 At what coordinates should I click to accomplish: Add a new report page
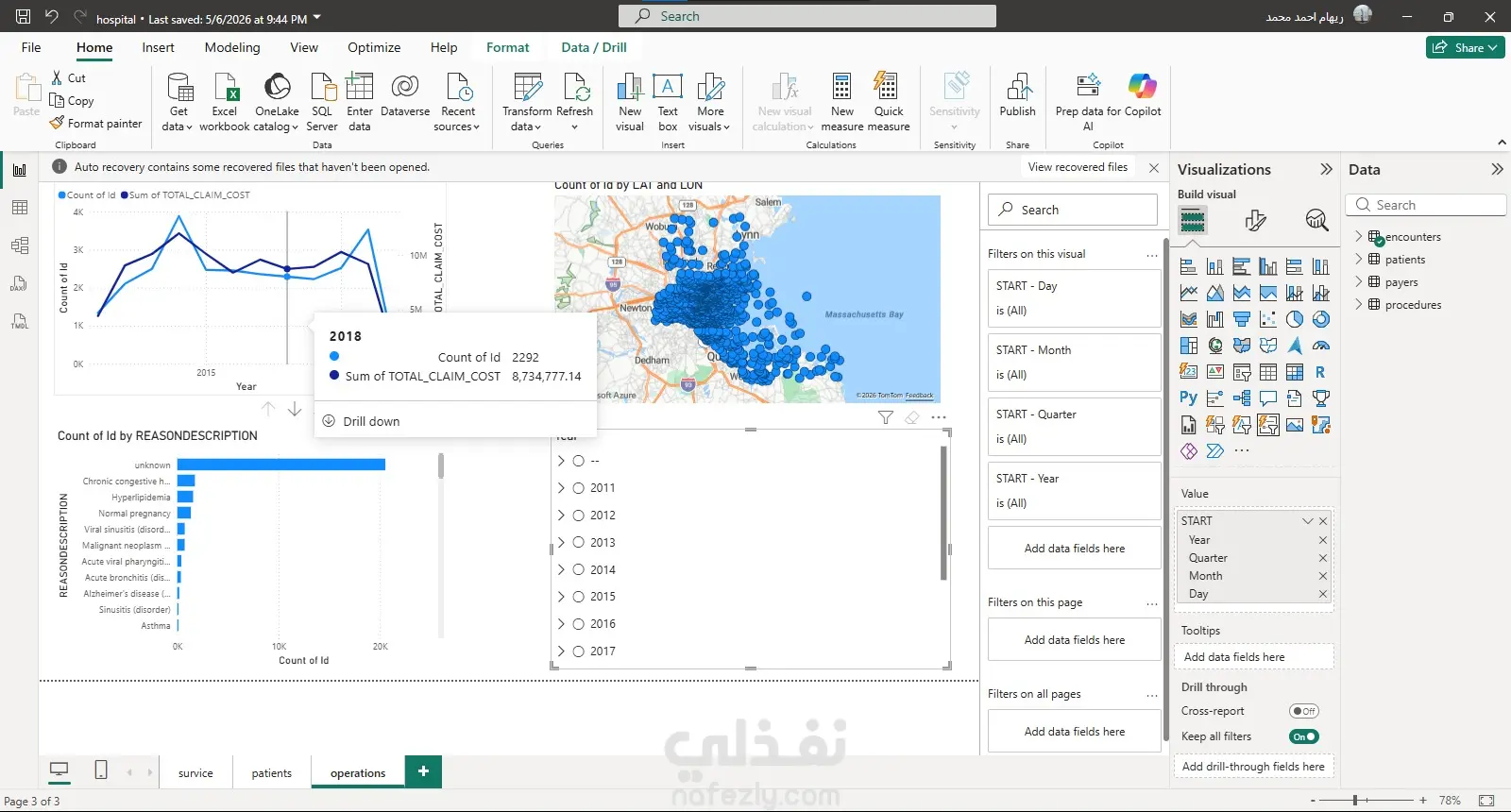(423, 771)
